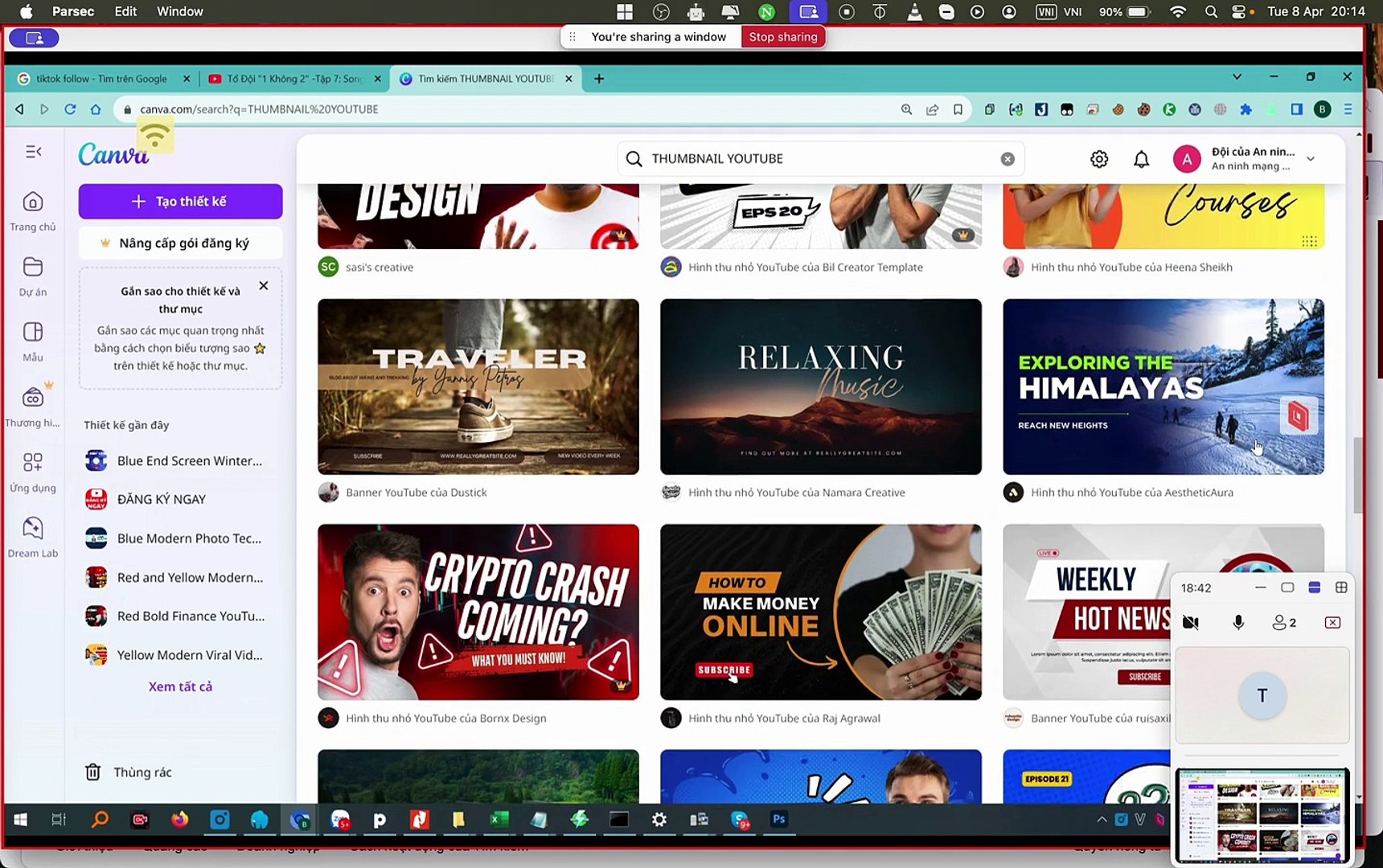Open the EXPLORING THE HIMALAYAS thumbnail

(x=1163, y=387)
